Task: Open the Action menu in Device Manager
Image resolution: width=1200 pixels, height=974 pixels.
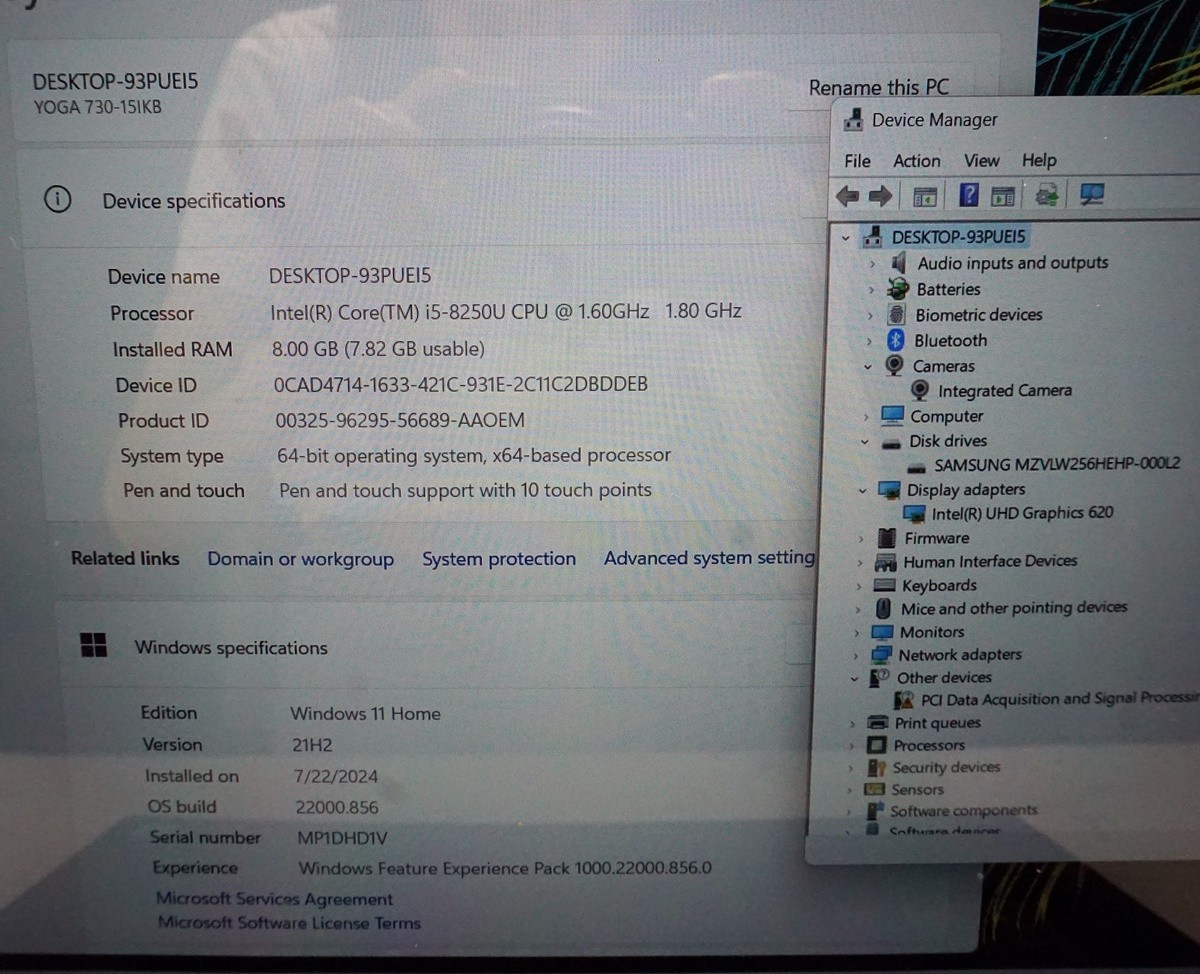Action: 917,161
